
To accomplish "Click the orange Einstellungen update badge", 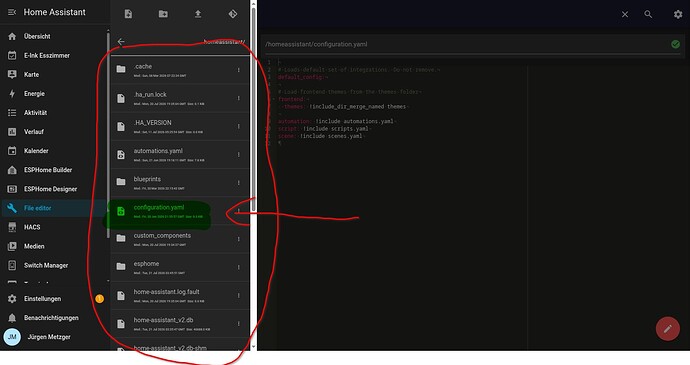I will click(99, 299).
